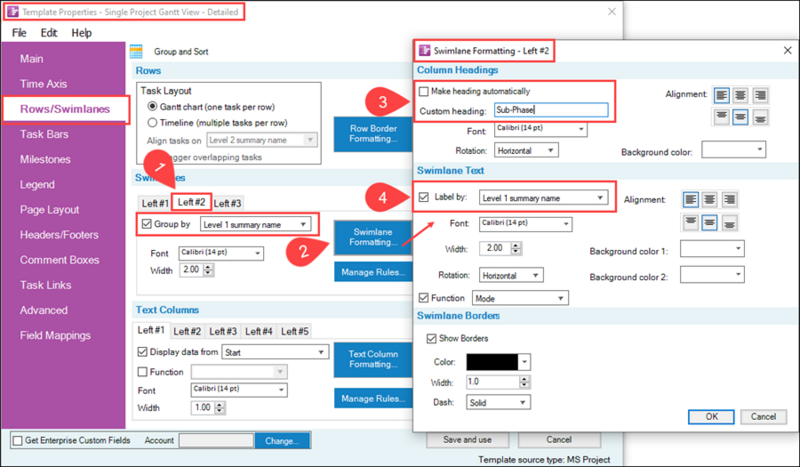800x467 pixels.
Task: Align swimlane text right
Action: [729, 200]
